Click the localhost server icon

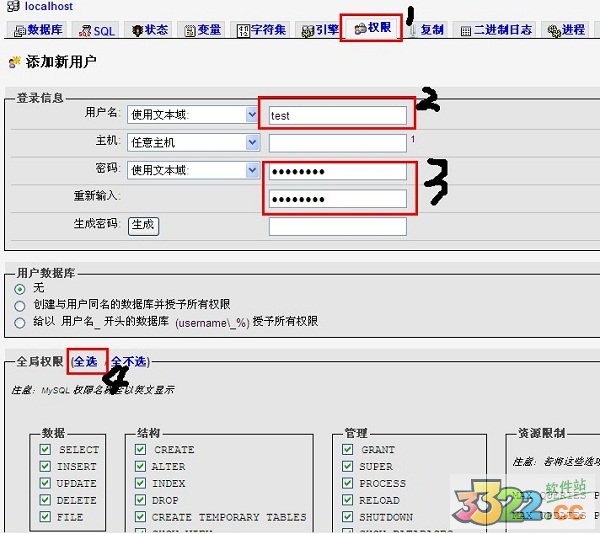point(13,6)
